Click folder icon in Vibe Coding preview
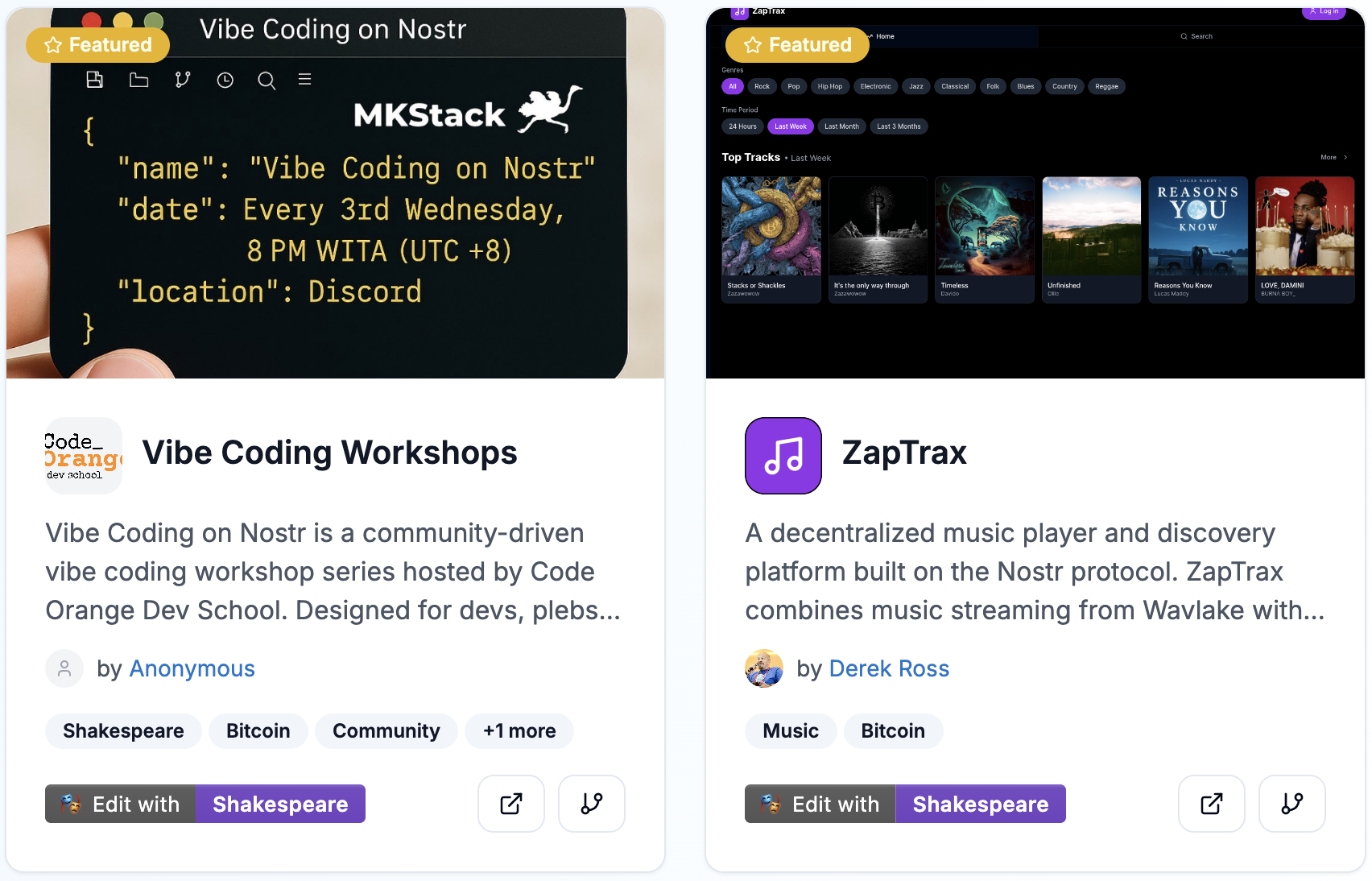 coord(139,80)
